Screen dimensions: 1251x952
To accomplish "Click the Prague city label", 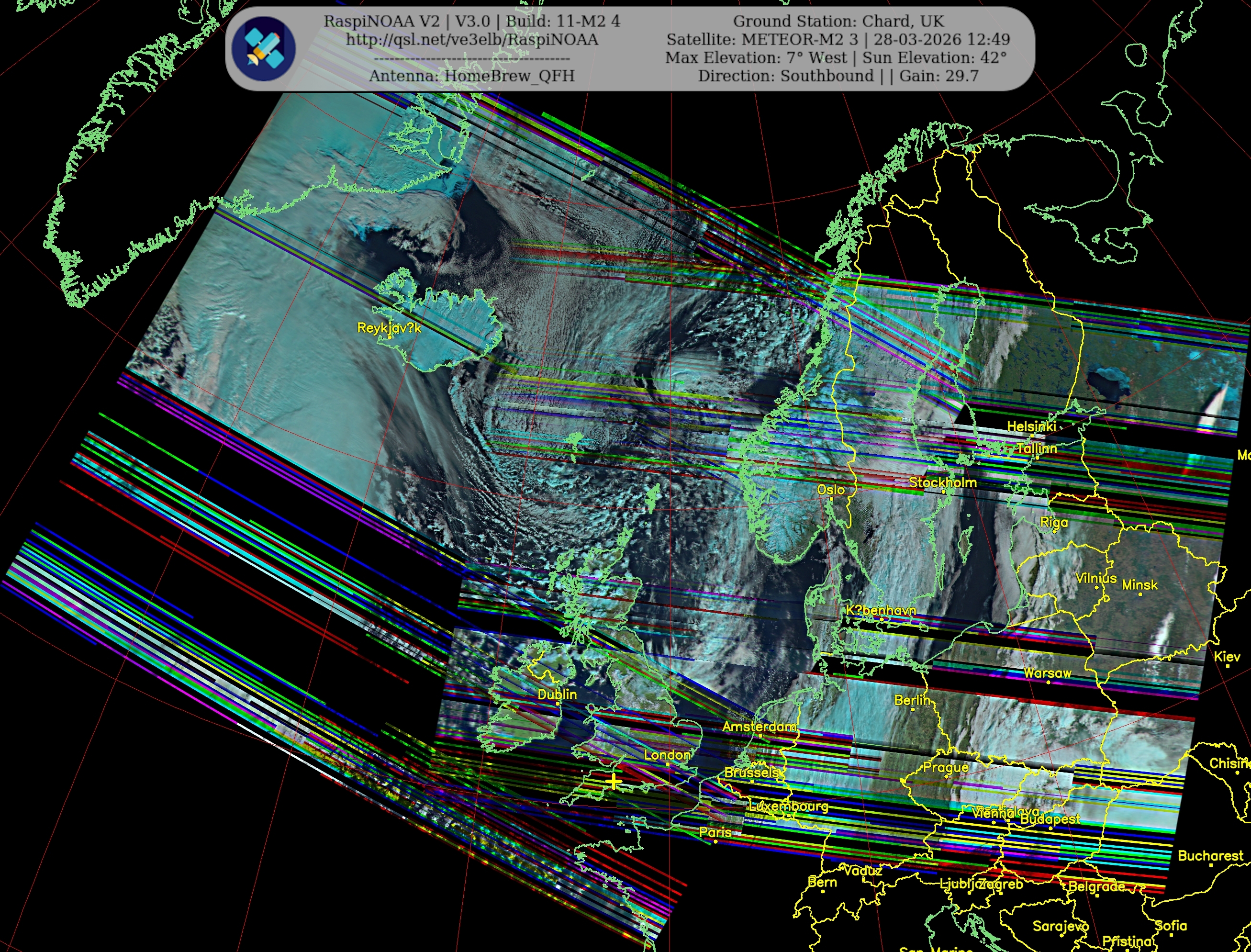I will coord(946,767).
